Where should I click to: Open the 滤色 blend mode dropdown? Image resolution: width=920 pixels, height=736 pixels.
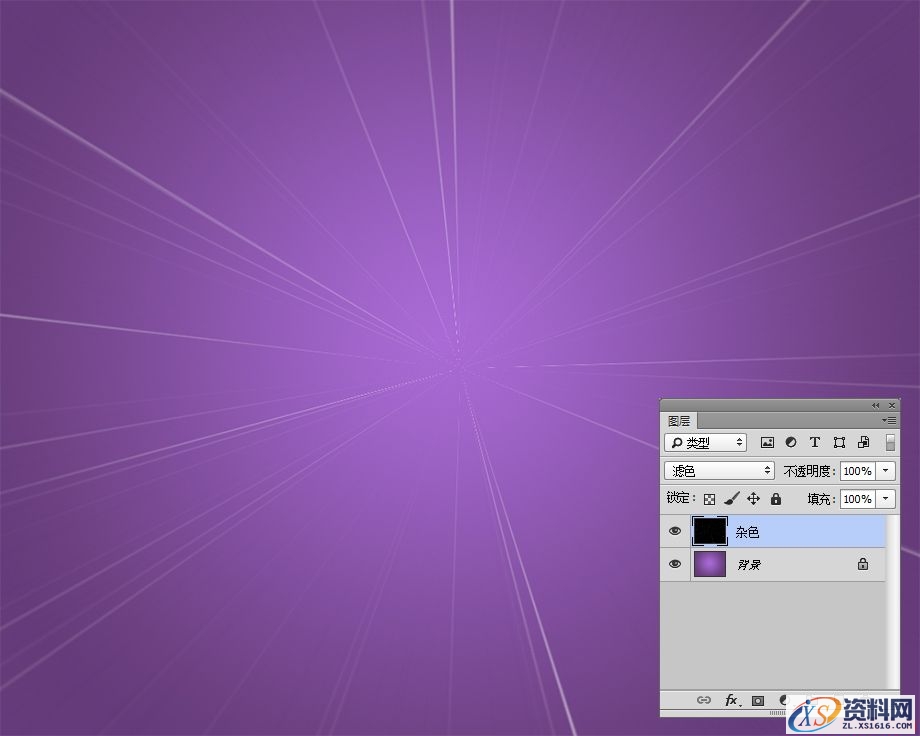coord(719,470)
